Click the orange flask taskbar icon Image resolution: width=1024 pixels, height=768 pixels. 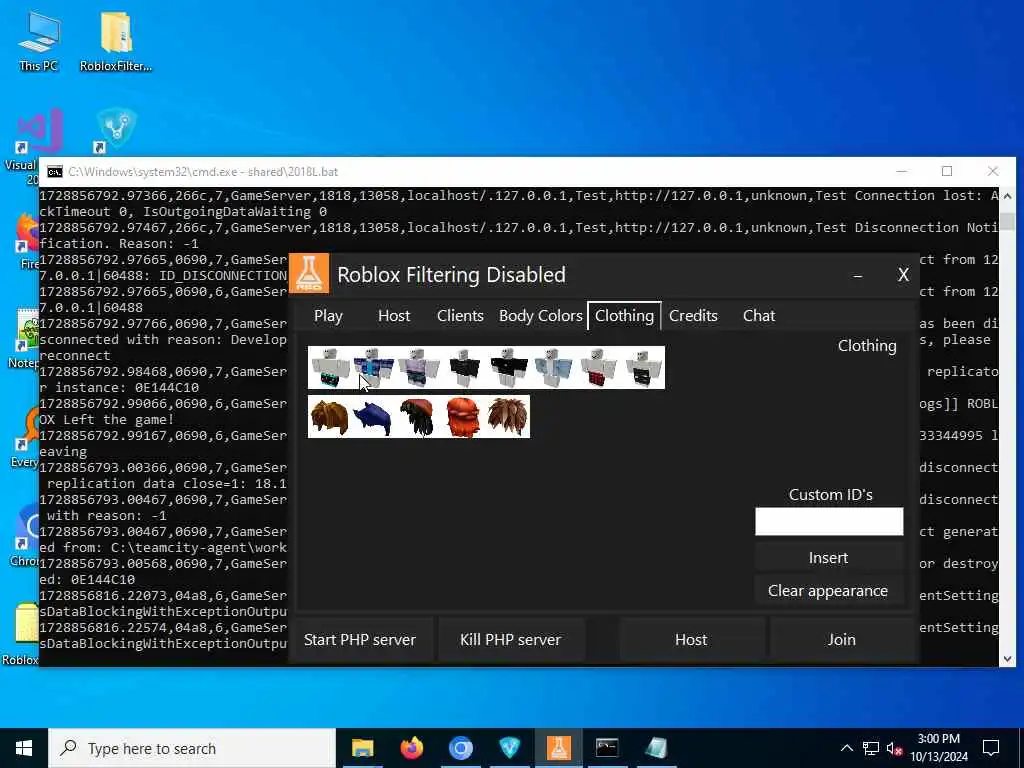558,748
